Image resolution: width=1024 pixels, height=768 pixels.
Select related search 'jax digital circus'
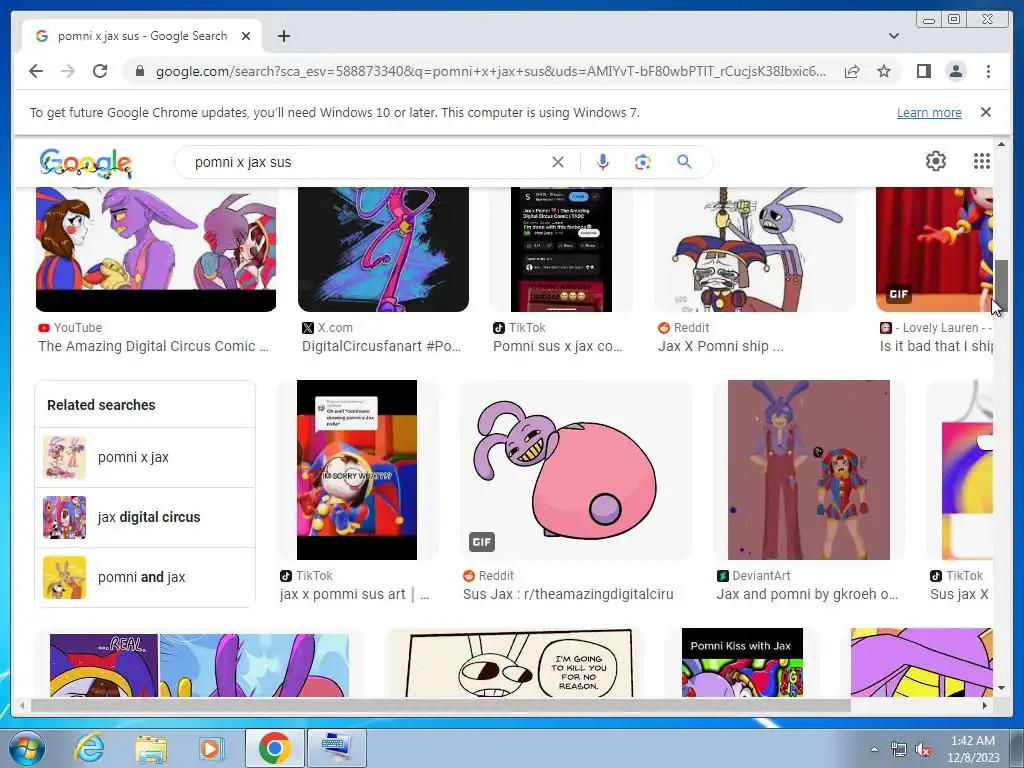point(145,517)
